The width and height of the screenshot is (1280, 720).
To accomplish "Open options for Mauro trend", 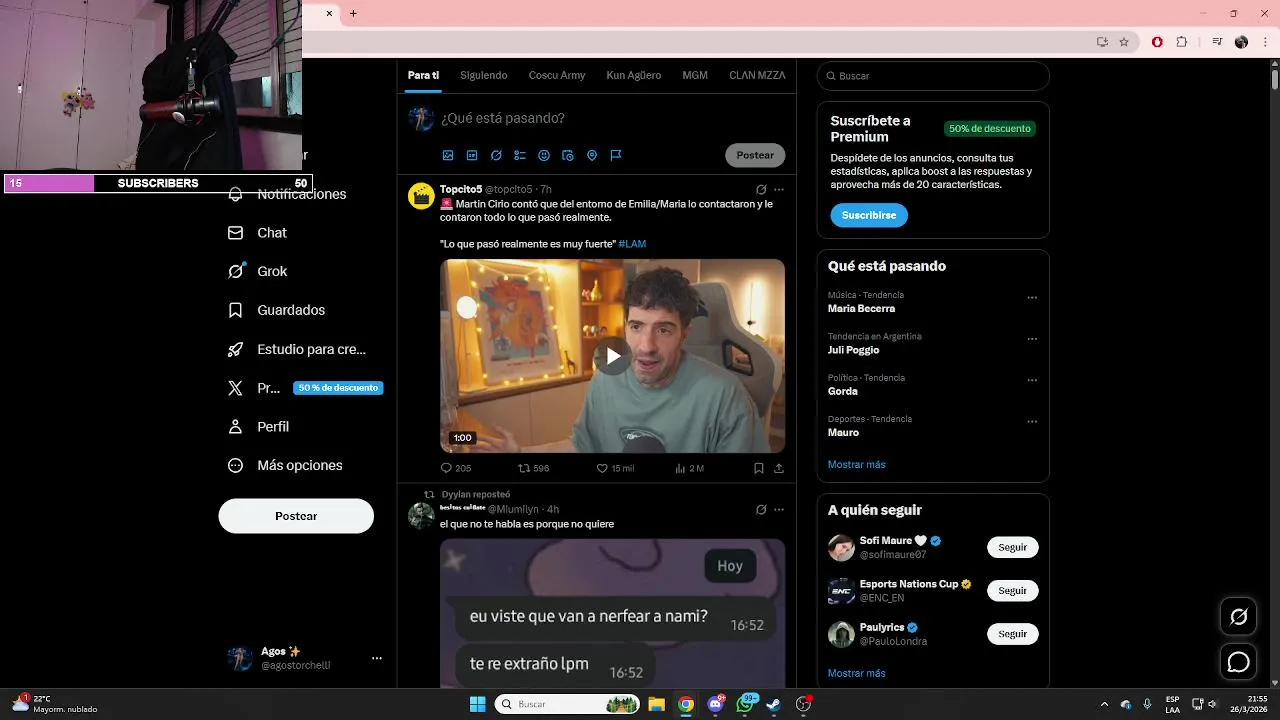I will click(x=1032, y=421).
